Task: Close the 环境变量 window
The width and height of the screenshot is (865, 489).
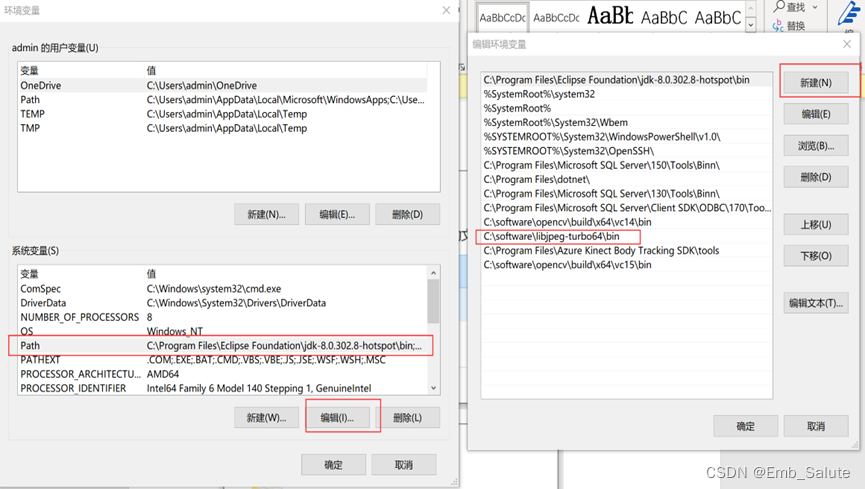Action: [x=446, y=10]
